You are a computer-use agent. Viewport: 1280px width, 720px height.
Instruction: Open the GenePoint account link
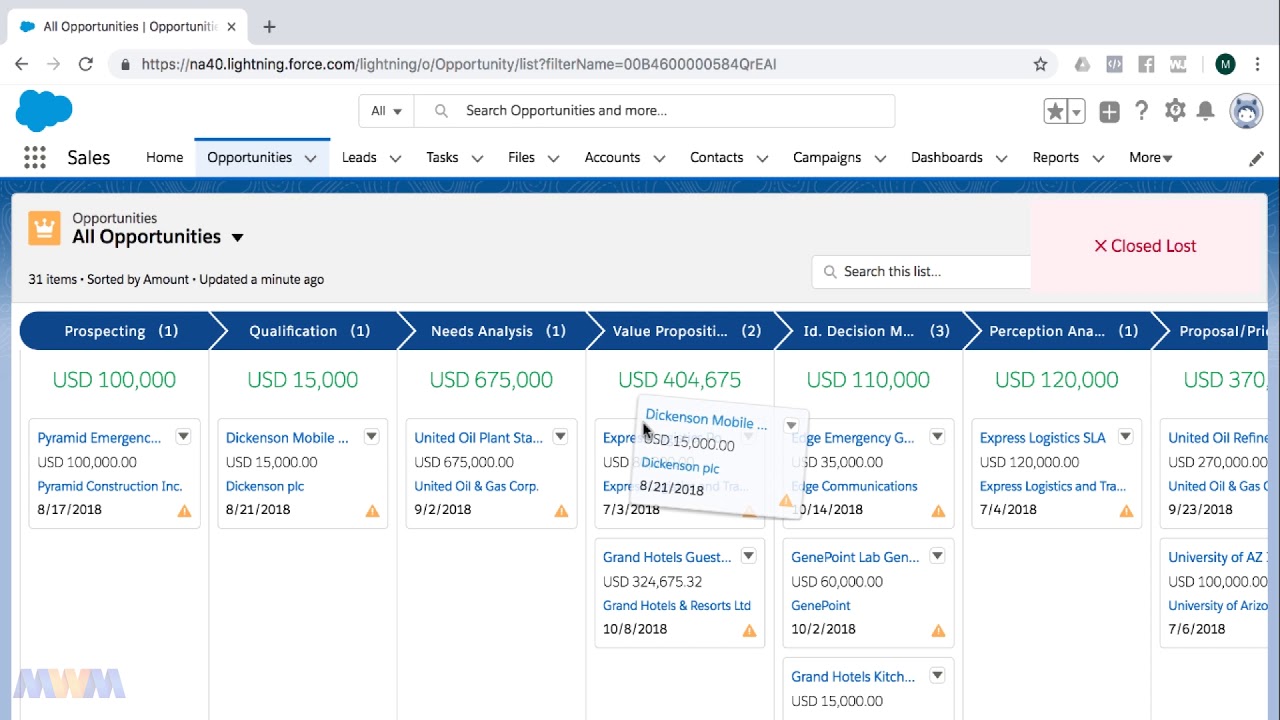pos(820,605)
